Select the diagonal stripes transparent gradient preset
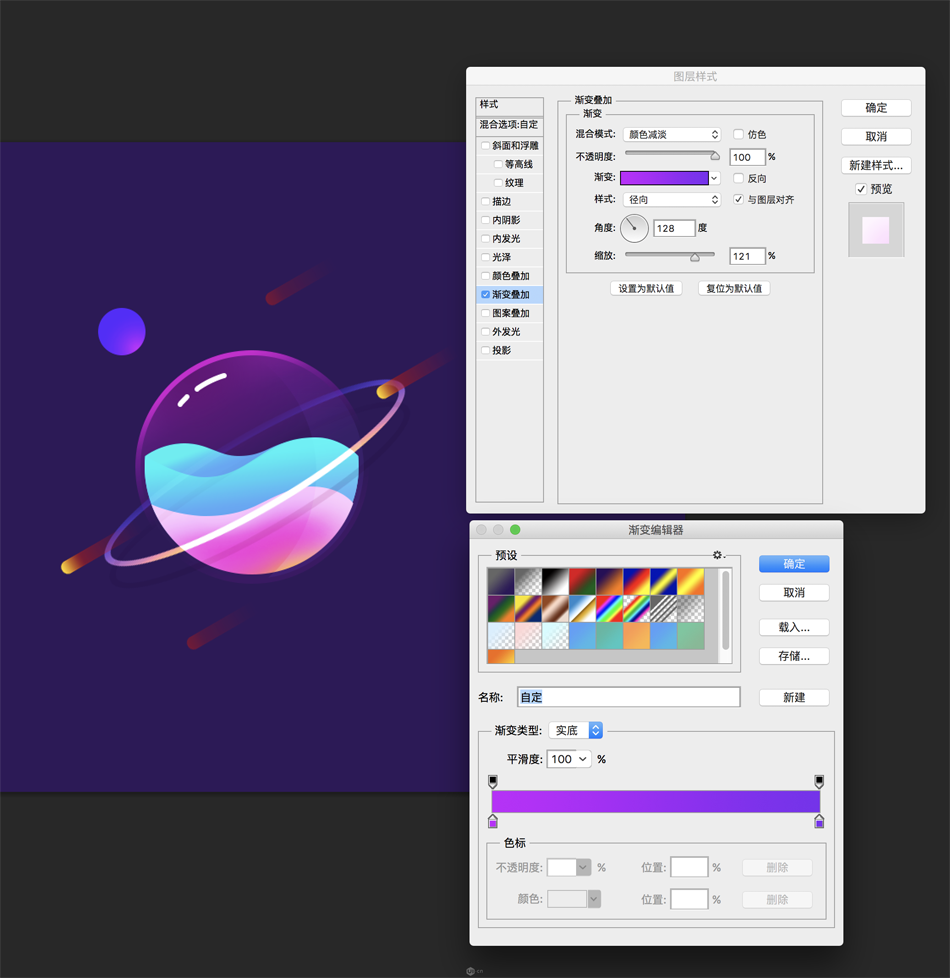Viewport: 950px width, 978px height. pyautogui.click(x=663, y=609)
